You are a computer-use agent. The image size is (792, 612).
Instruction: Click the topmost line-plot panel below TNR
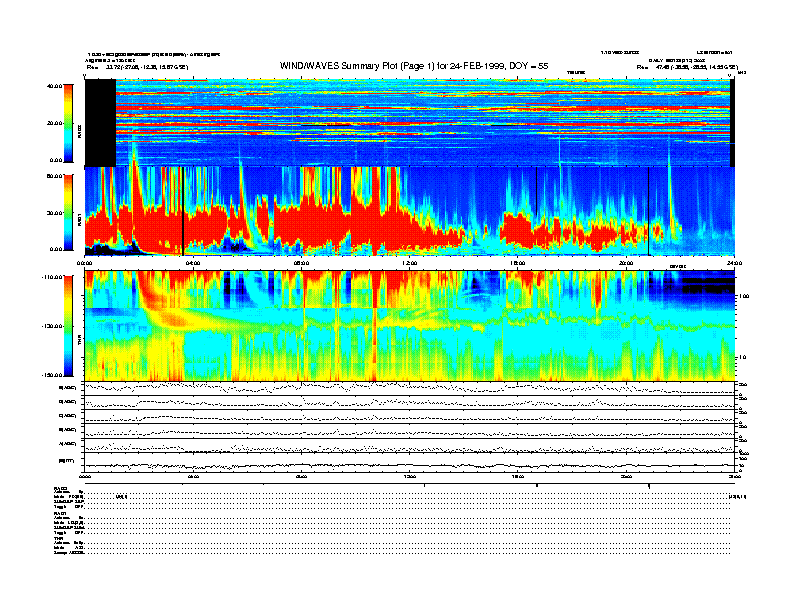[x=410, y=388]
